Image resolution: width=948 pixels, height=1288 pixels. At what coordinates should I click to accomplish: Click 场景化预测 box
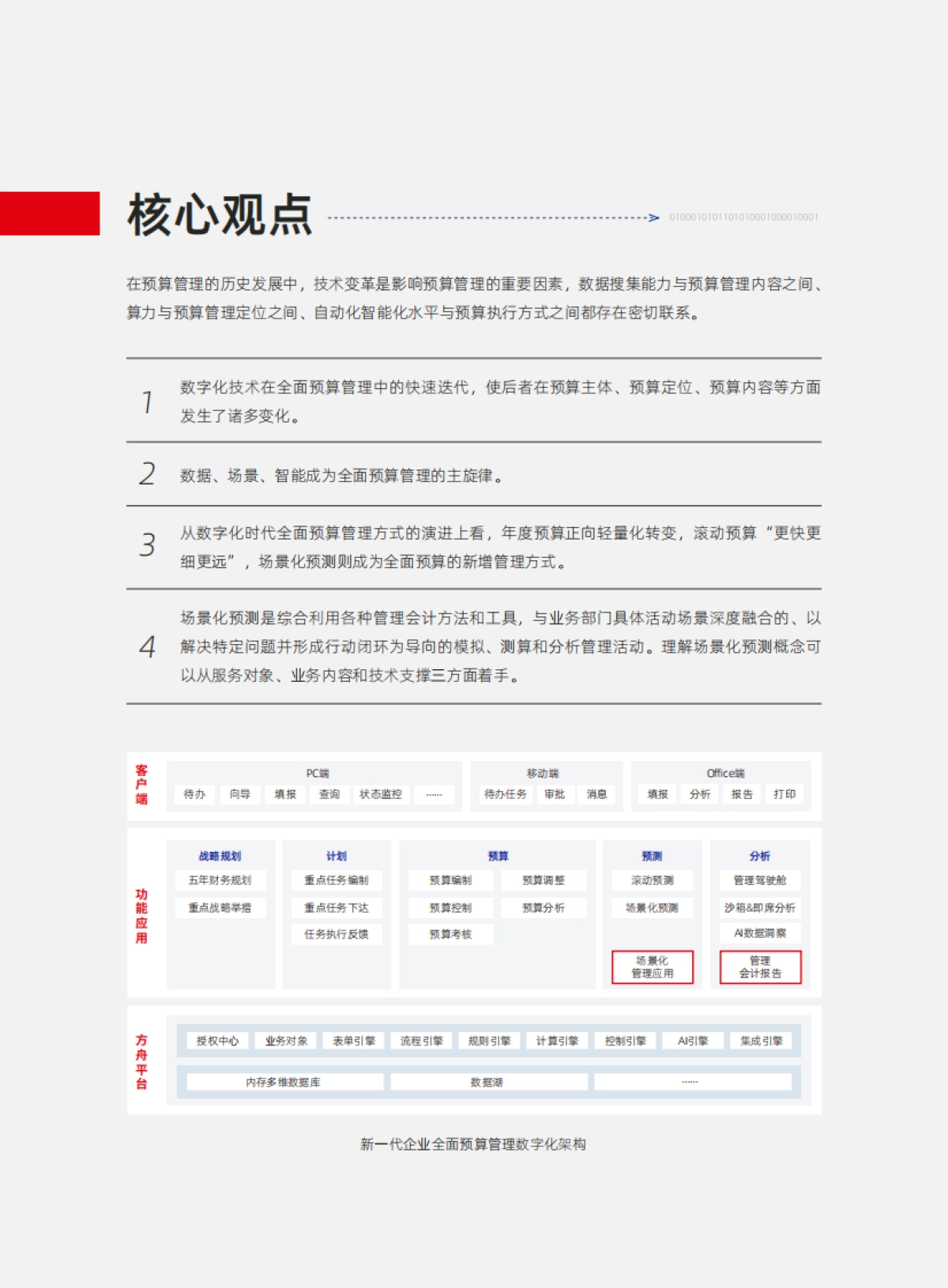click(x=653, y=908)
